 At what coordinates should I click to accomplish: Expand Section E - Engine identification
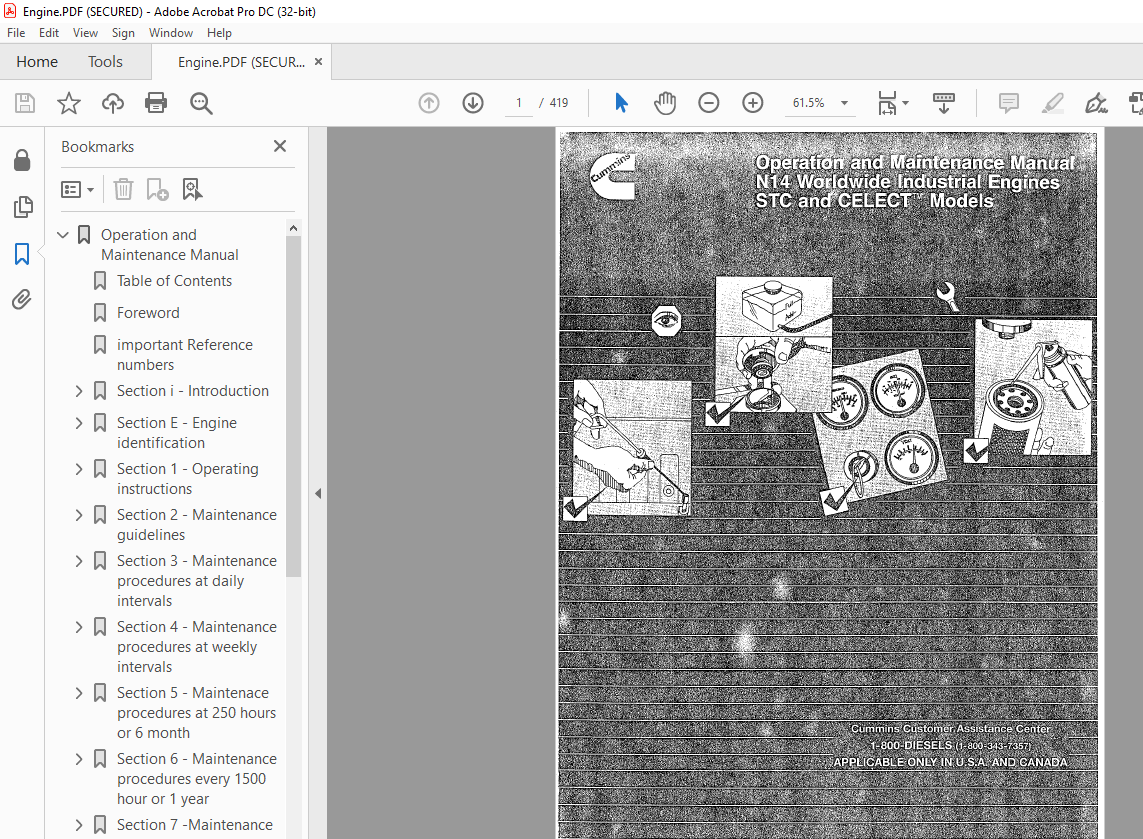(79, 423)
